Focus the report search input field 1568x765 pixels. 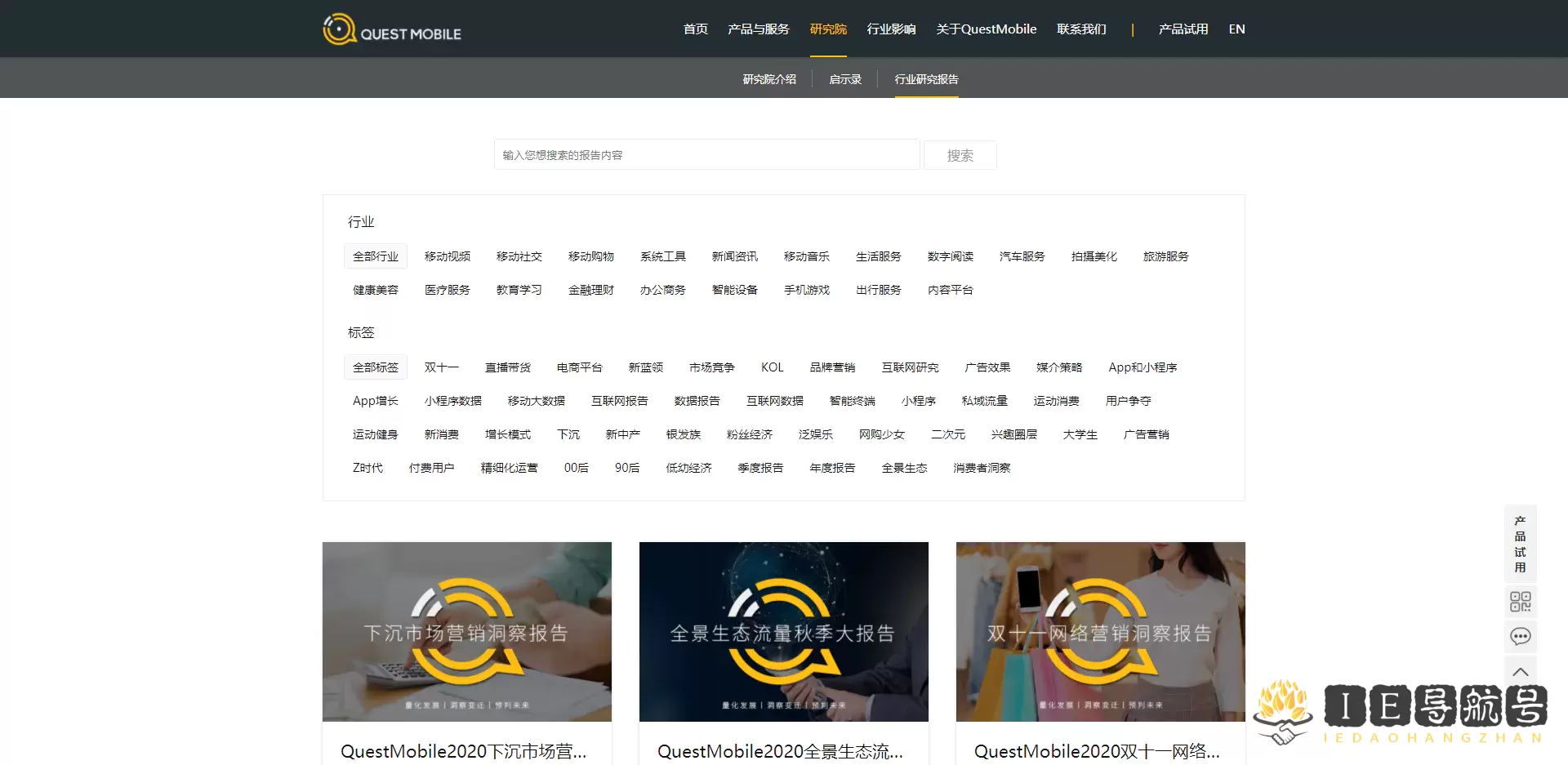coord(707,154)
